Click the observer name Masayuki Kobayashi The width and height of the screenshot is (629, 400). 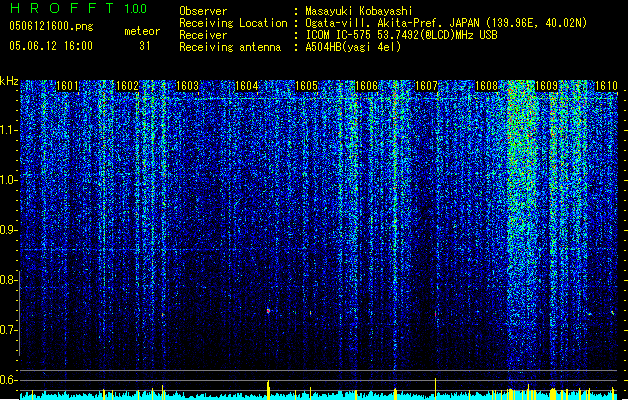(359, 11)
